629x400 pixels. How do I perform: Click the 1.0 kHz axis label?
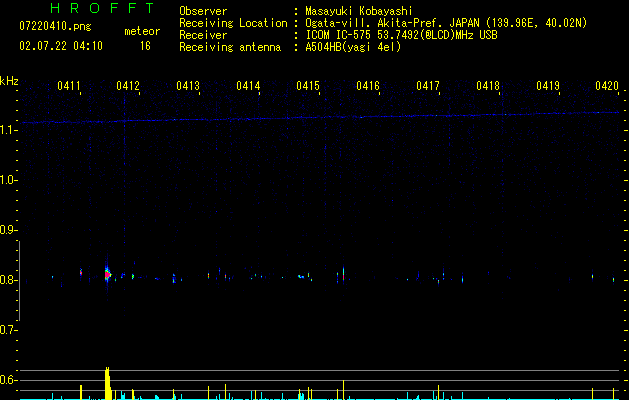7,180
